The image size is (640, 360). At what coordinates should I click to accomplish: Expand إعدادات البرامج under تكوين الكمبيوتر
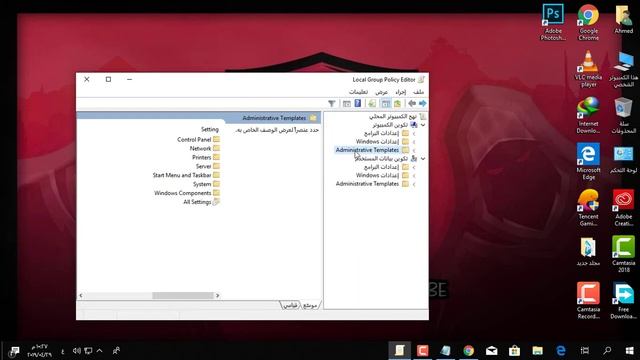pos(413,133)
